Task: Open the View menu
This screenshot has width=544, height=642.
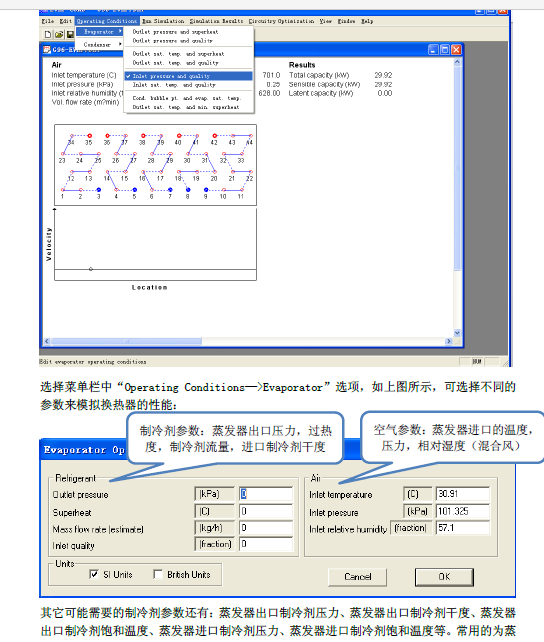Action: tap(325, 21)
